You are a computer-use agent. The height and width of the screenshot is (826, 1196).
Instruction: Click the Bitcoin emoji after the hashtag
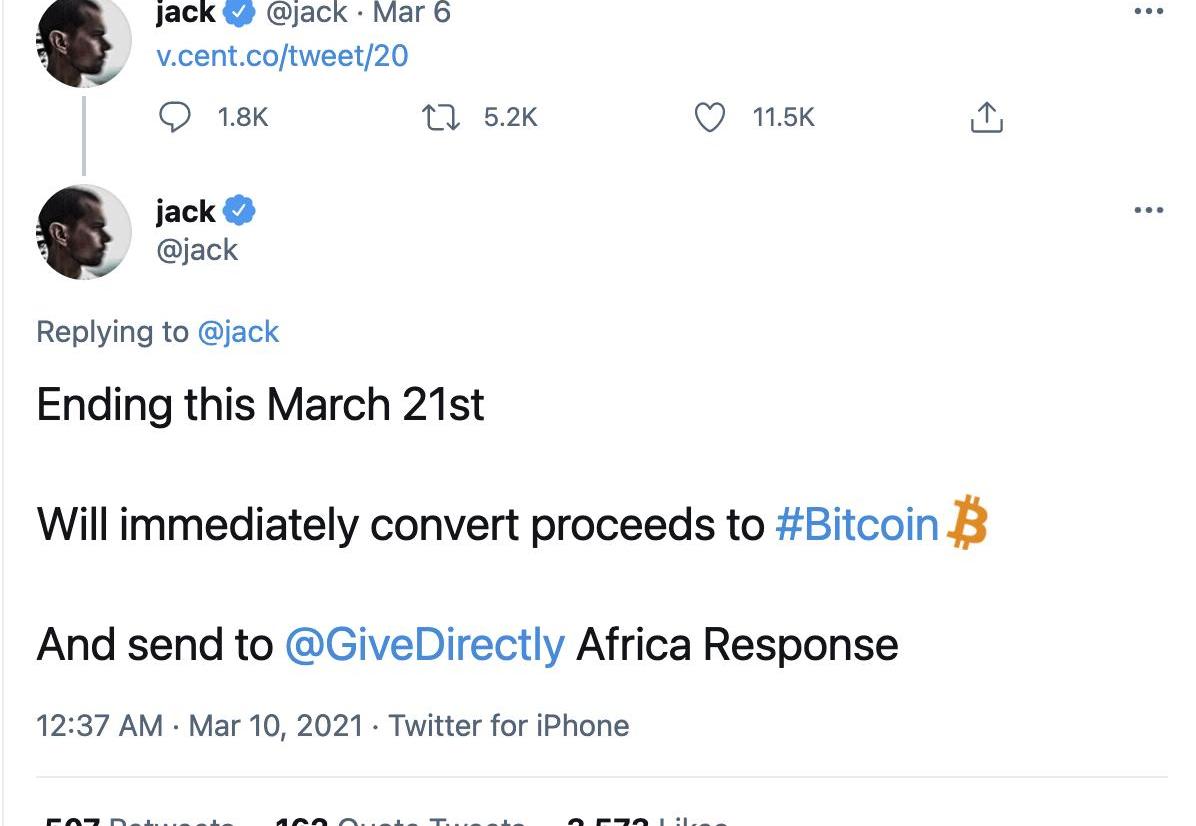tap(966, 523)
